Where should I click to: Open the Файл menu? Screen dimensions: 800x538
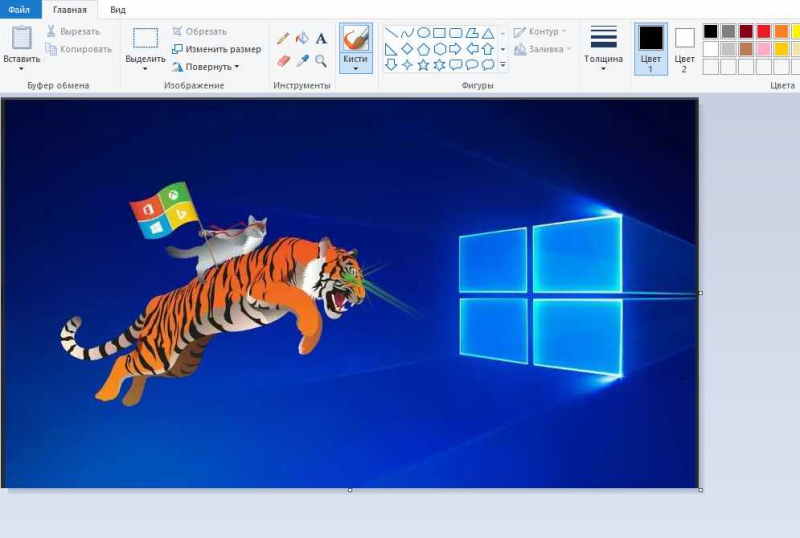[19, 10]
